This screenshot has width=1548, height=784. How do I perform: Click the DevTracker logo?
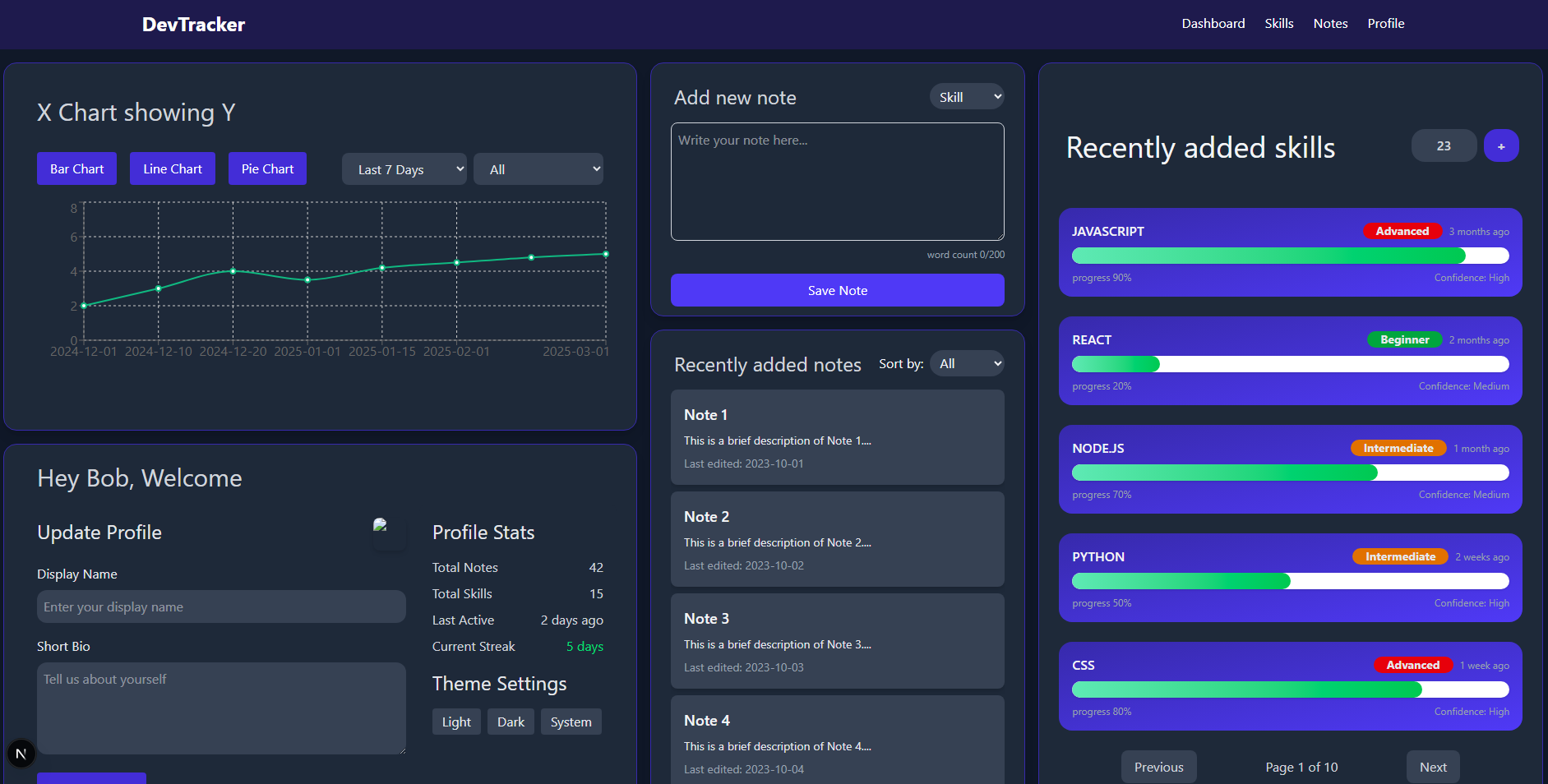(193, 25)
